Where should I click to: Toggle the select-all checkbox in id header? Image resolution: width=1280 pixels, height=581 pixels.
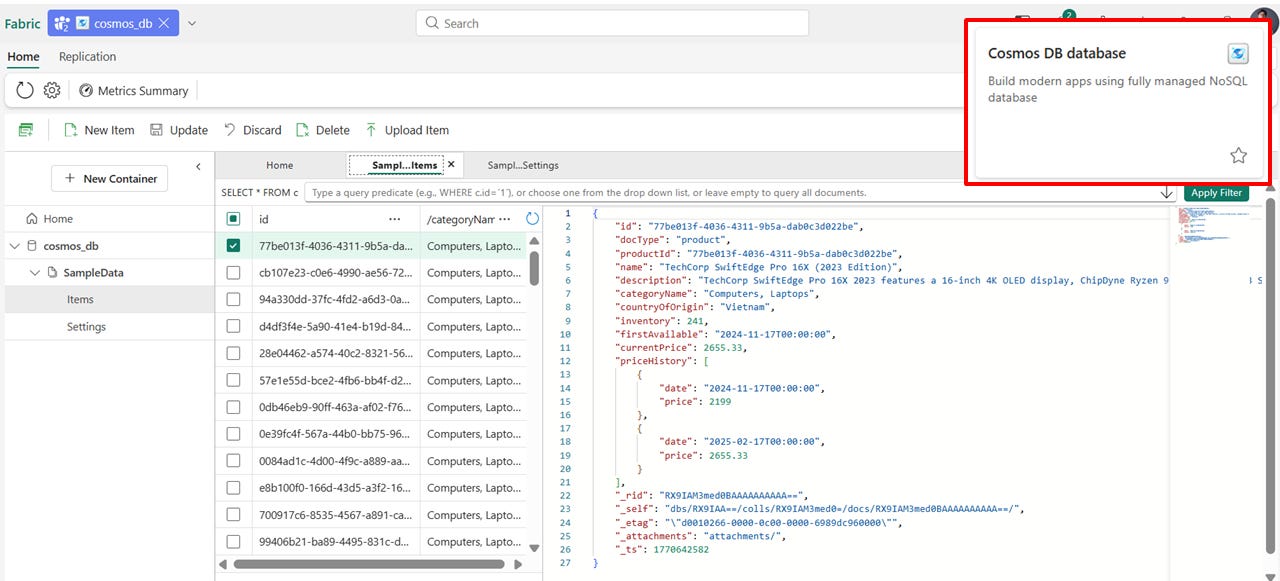point(233,219)
